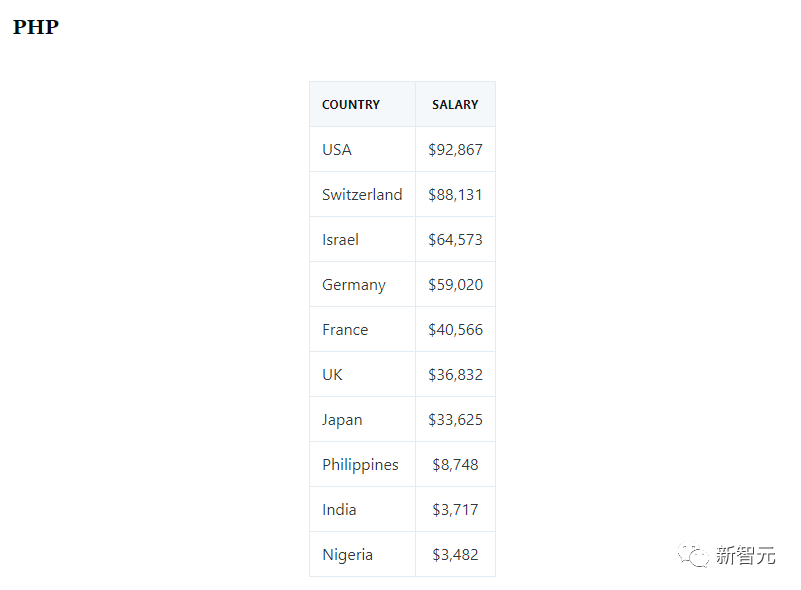Select the Philippines table cell
The height and width of the screenshot is (590, 801).
coord(360,465)
